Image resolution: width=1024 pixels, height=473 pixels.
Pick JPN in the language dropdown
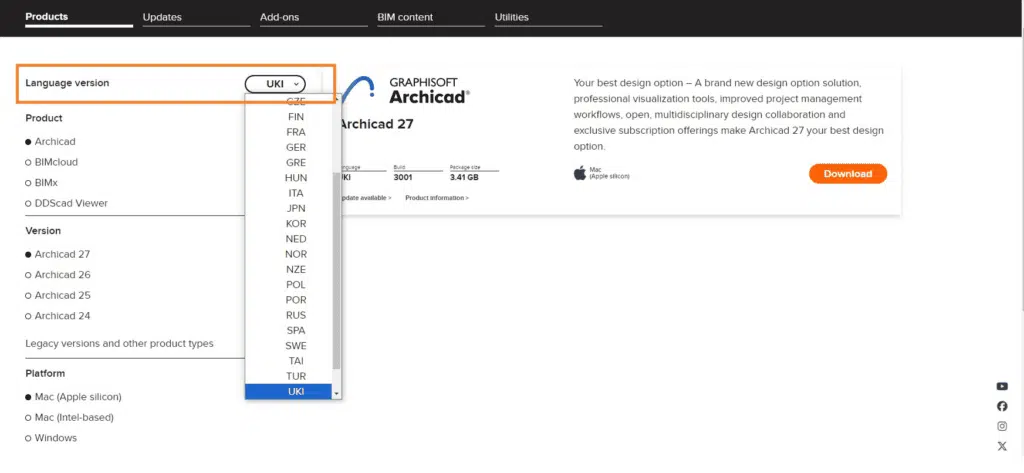[296, 209]
